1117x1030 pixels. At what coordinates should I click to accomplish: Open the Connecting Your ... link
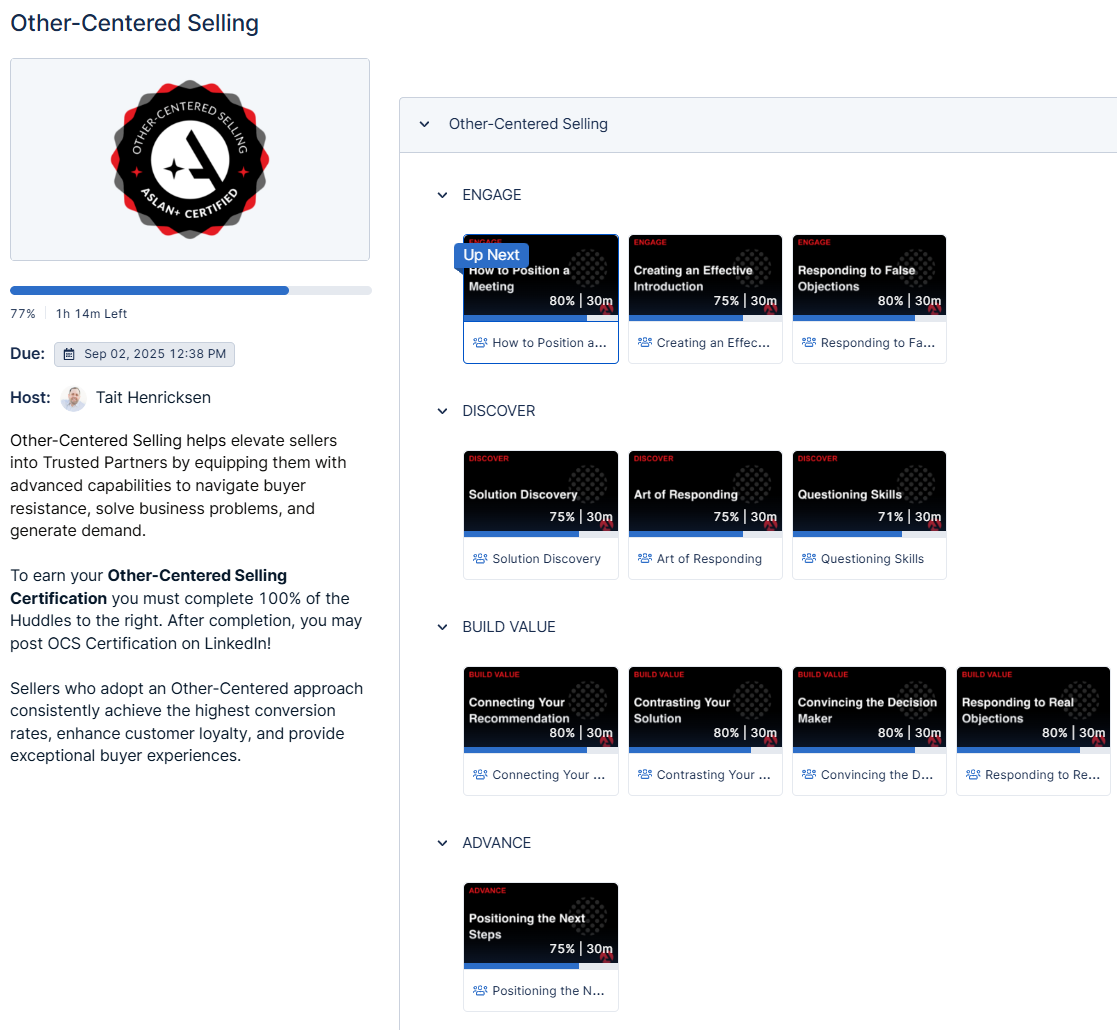(549, 774)
